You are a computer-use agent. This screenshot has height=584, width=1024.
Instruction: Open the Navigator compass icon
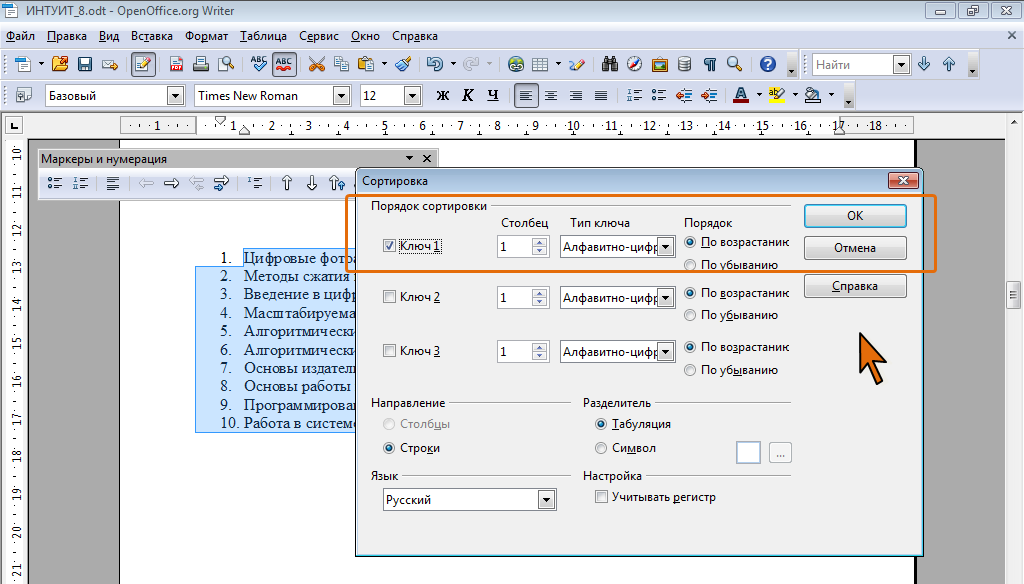pos(635,64)
